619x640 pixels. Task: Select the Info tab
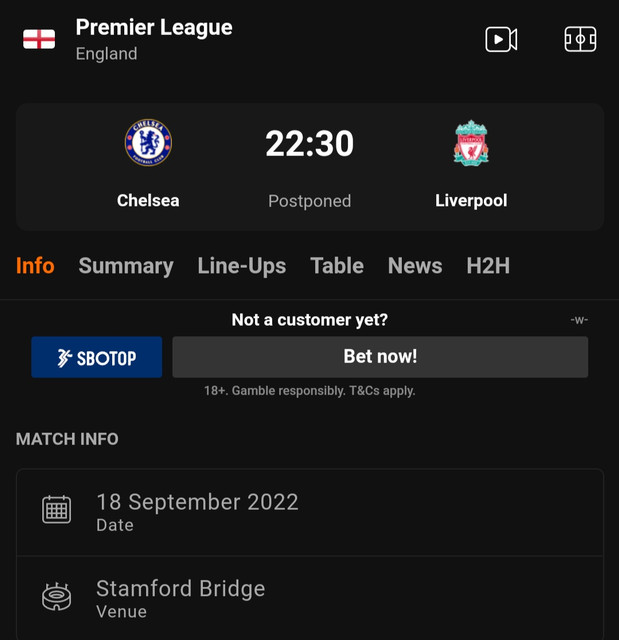[x=35, y=266]
